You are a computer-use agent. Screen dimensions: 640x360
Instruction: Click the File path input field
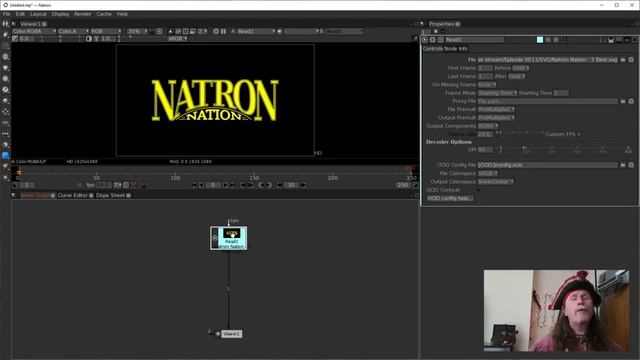tap(548, 60)
